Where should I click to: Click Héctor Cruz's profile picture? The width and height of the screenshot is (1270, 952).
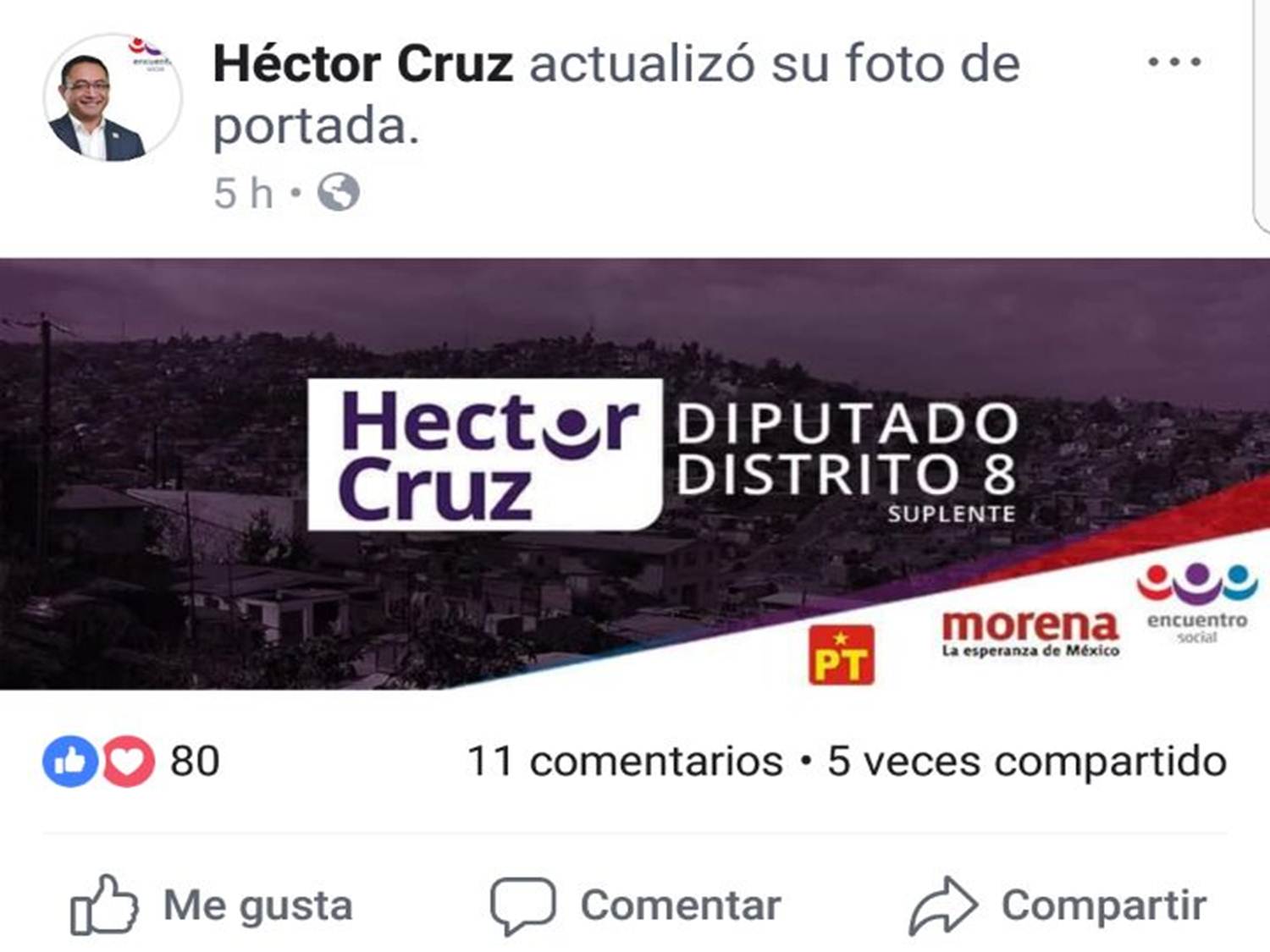pyautogui.click(x=112, y=97)
